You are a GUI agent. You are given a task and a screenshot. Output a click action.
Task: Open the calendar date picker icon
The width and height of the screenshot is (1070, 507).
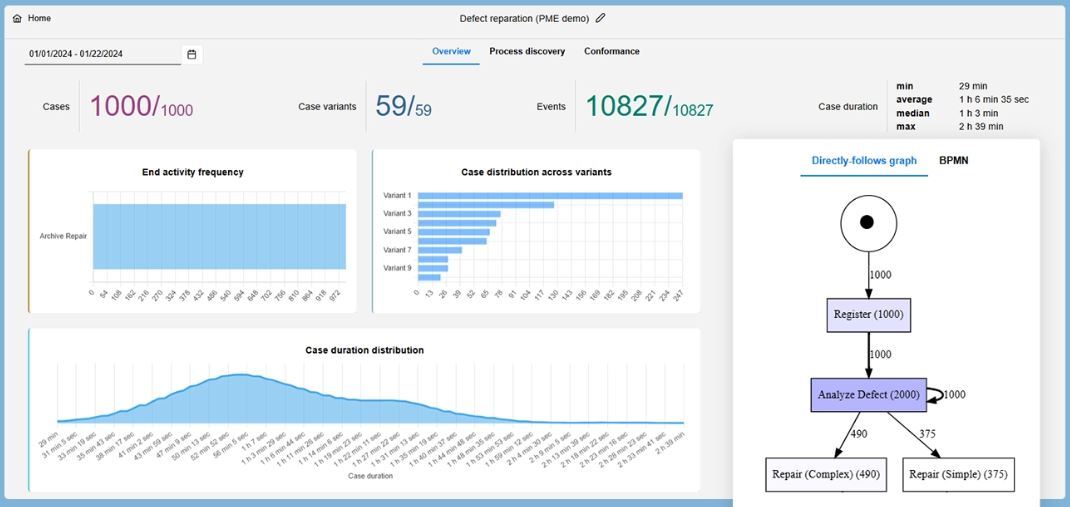(x=192, y=54)
